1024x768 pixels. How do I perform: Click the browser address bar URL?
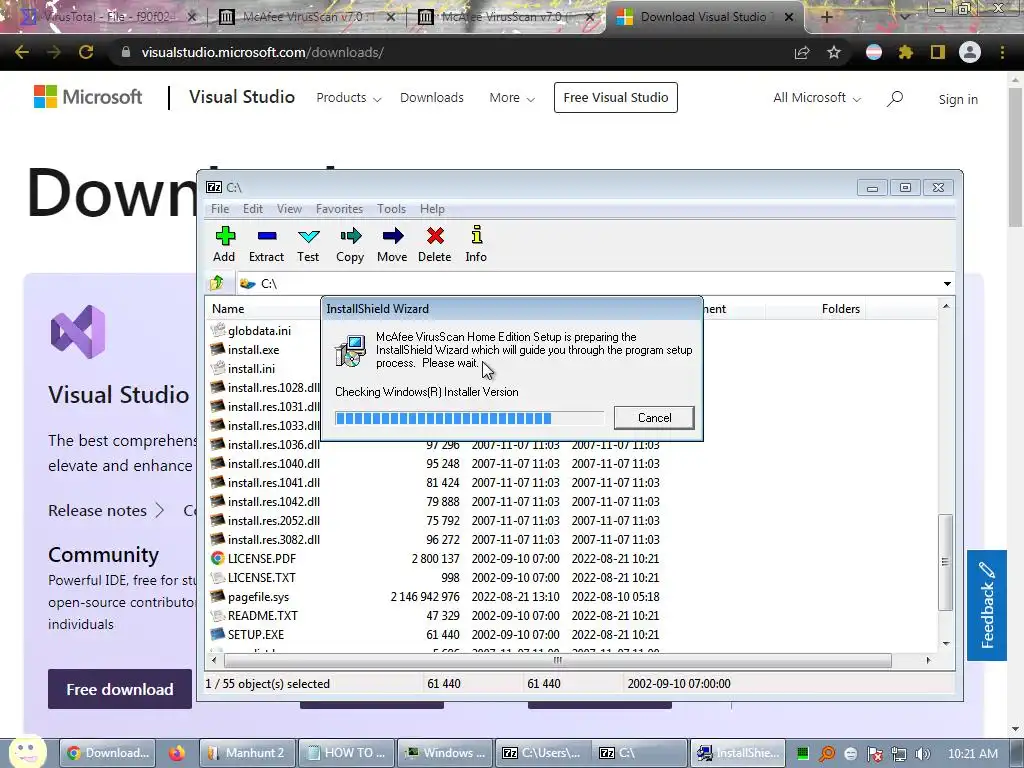pos(263,52)
